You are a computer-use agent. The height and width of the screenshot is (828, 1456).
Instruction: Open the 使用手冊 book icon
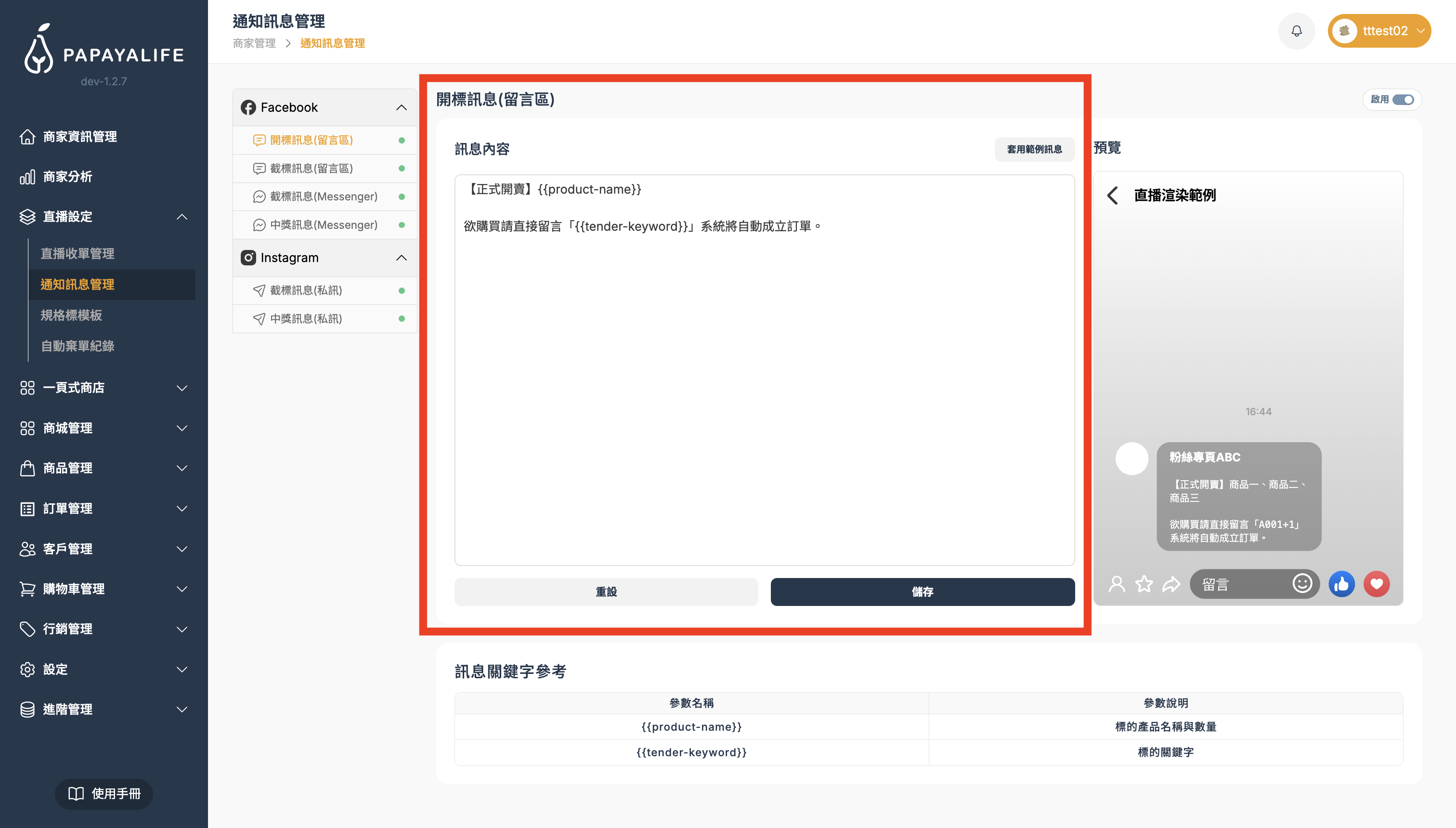coord(75,794)
